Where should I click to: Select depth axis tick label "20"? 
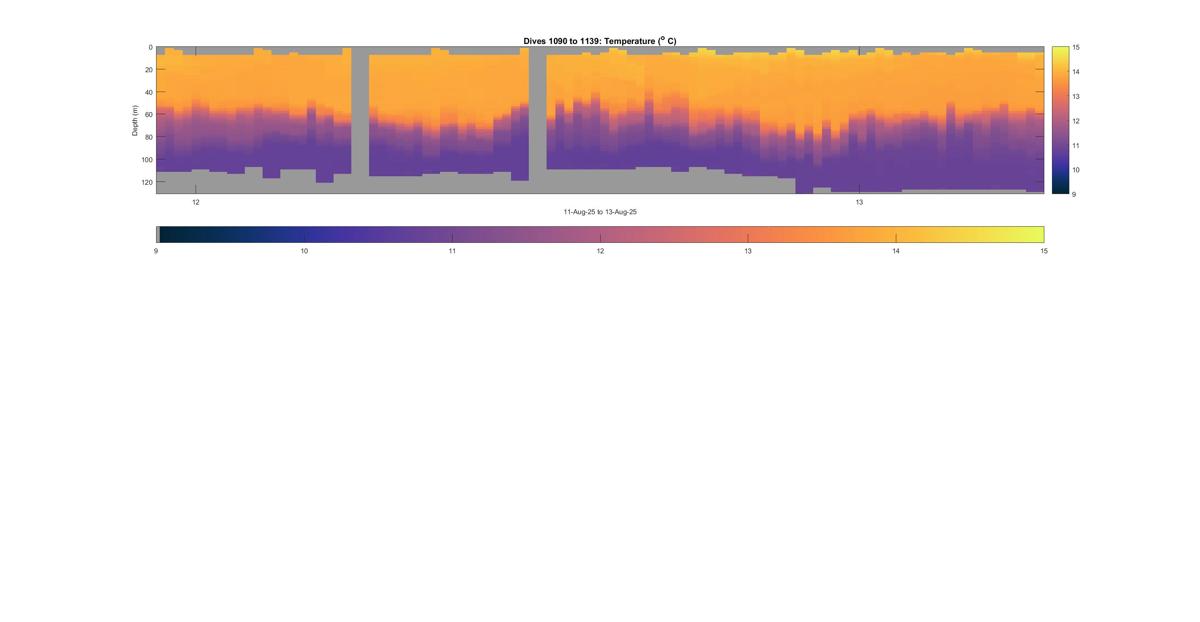[148, 70]
